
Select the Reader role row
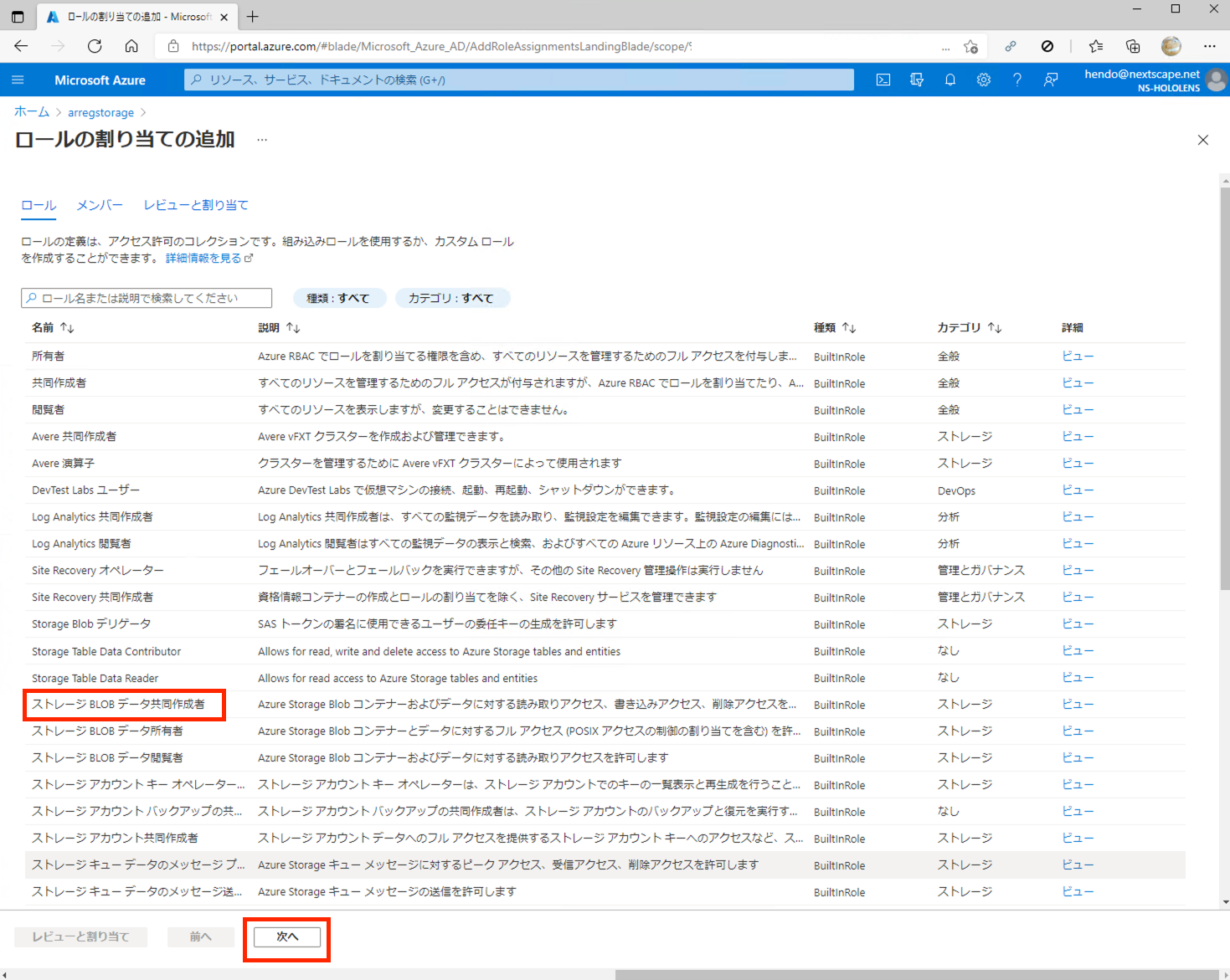click(x=605, y=410)
